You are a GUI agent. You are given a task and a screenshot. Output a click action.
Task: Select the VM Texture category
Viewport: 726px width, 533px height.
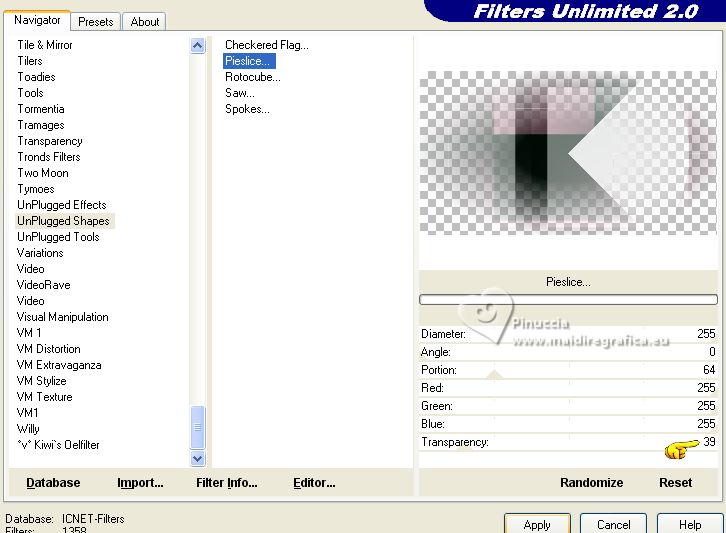(44, 397)
